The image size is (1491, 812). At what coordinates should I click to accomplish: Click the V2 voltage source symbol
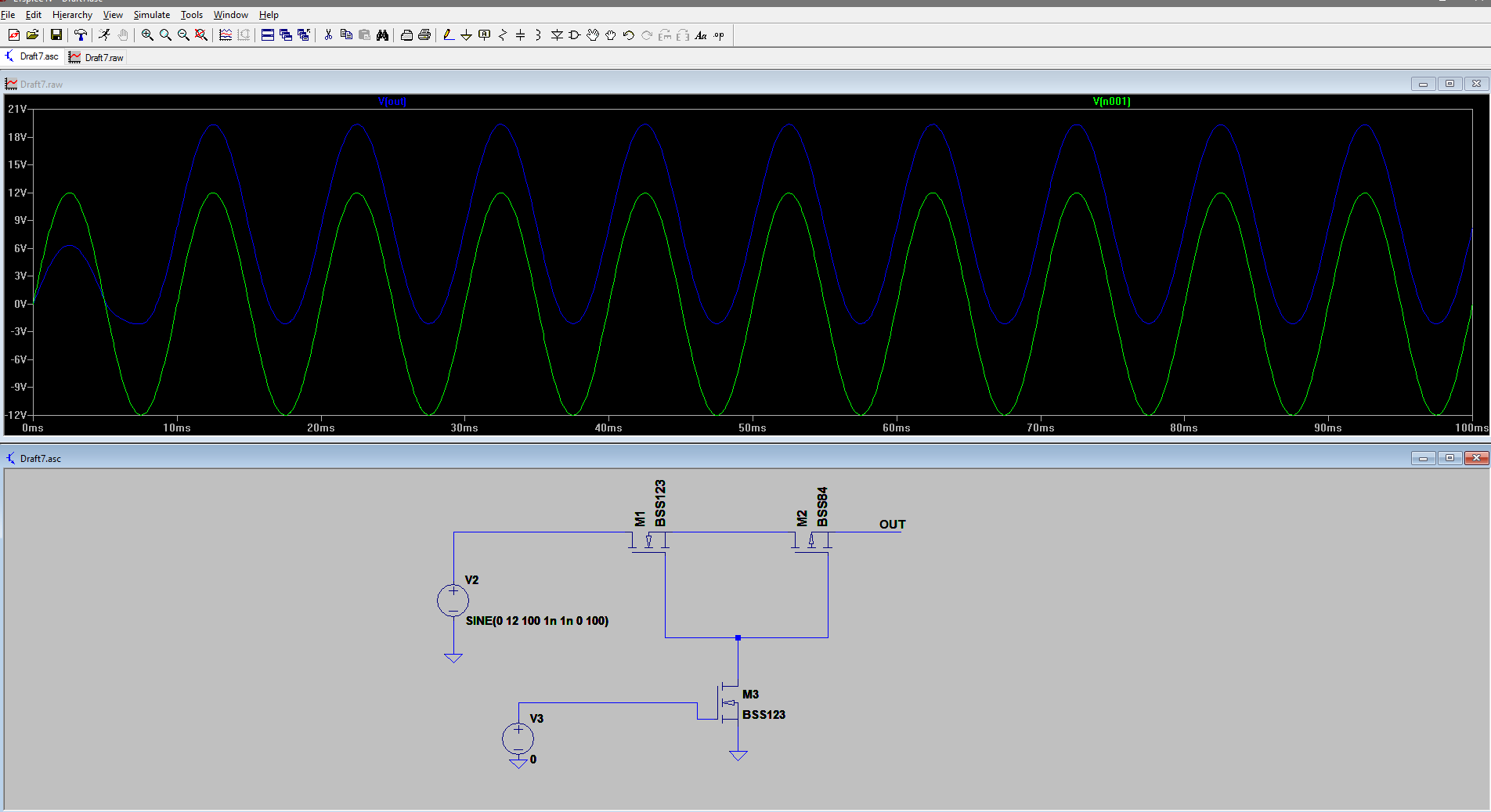coord(453,601)
